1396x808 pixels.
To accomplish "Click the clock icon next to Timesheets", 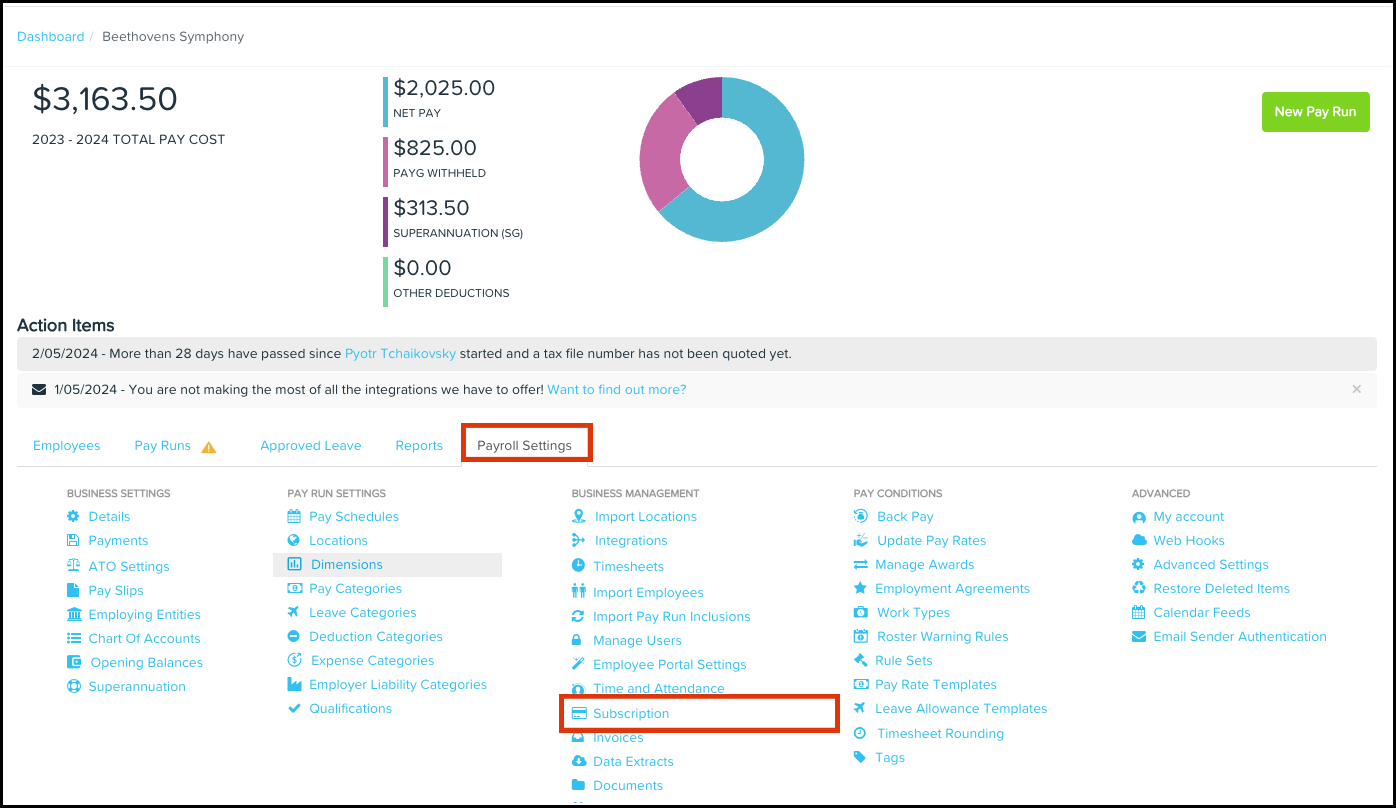I will pos(578,566).
